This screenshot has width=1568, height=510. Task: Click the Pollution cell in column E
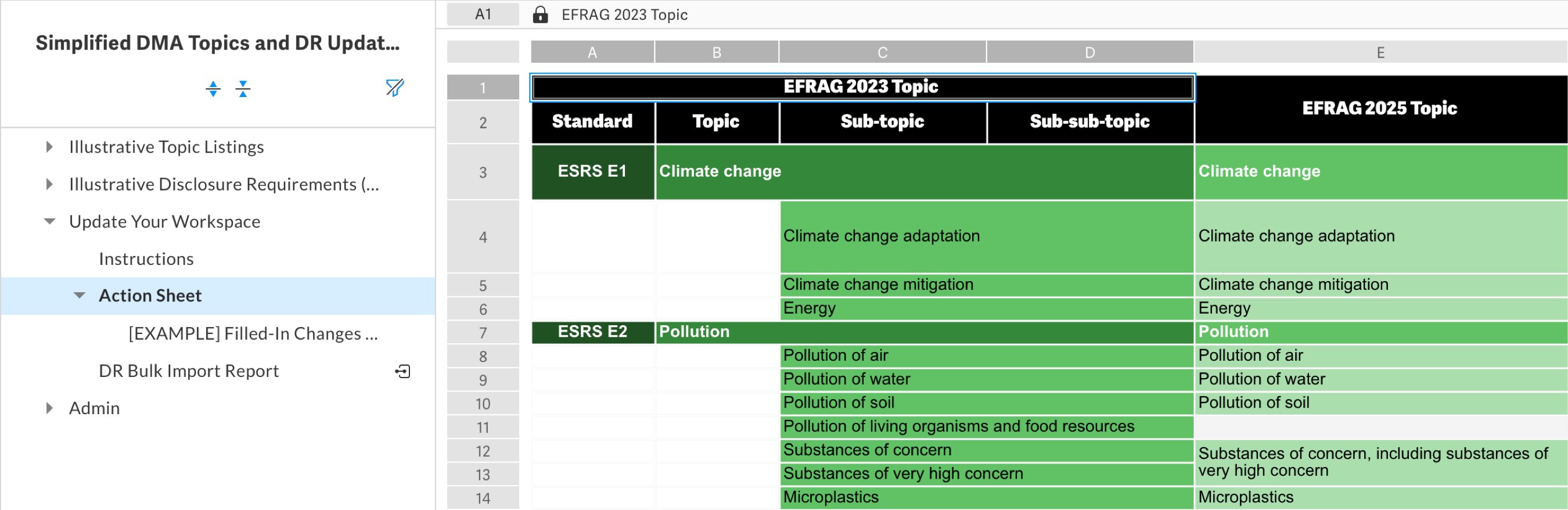coord(1380,332)
